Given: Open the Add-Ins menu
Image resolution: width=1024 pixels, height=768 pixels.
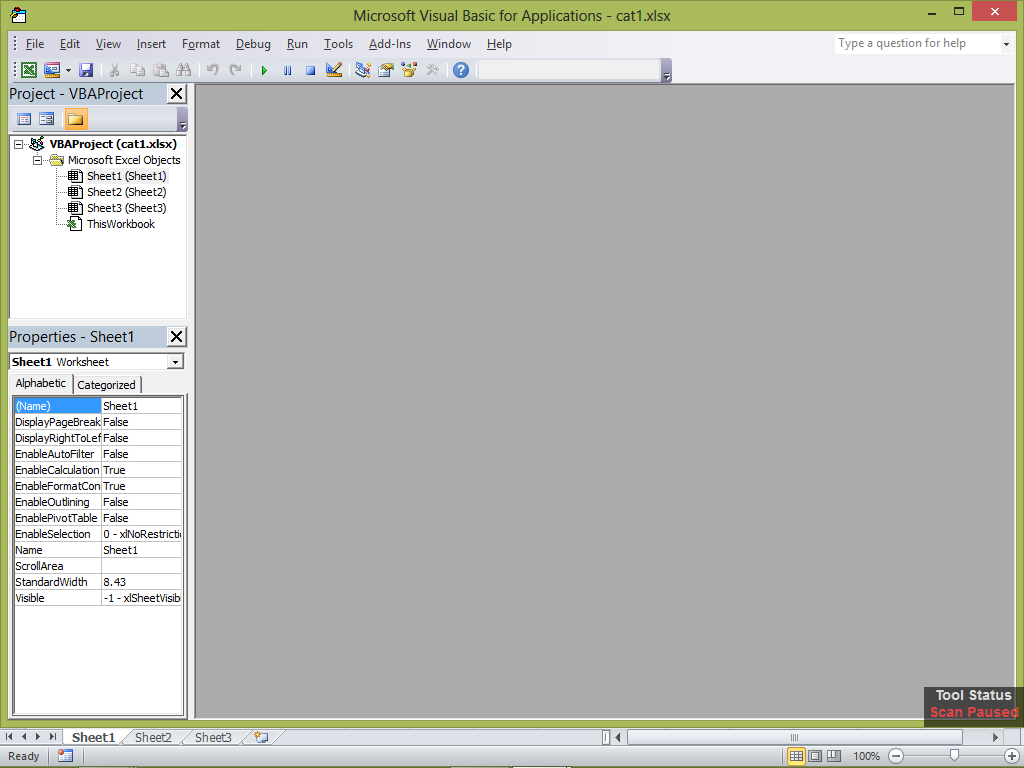Looking at the screenshot, I should point(390,44).
